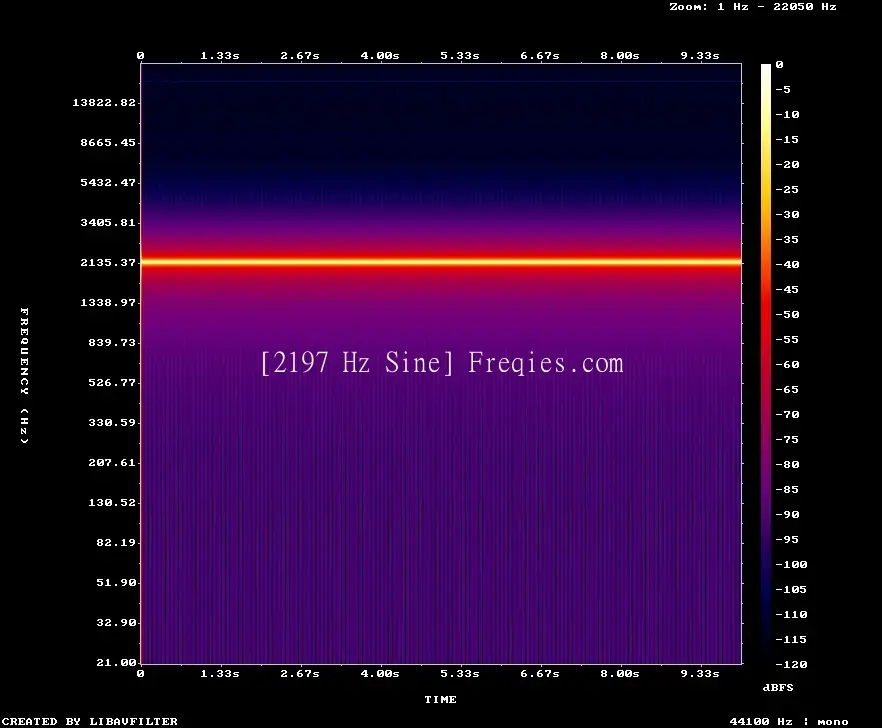Click the FREQUENCY (Hz) vertical axis title

24,376
